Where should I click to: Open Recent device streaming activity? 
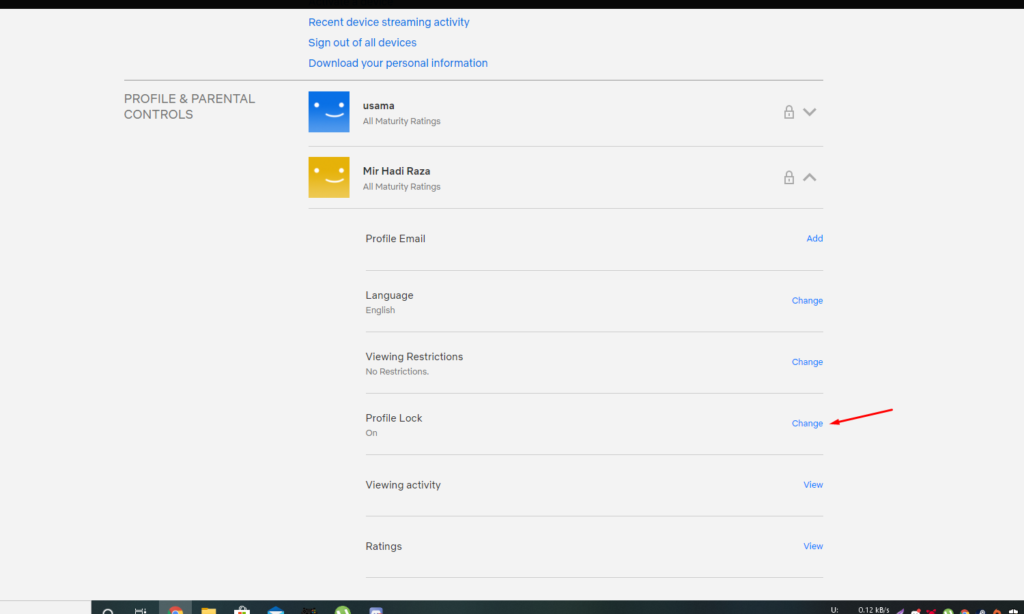(388, 21)
